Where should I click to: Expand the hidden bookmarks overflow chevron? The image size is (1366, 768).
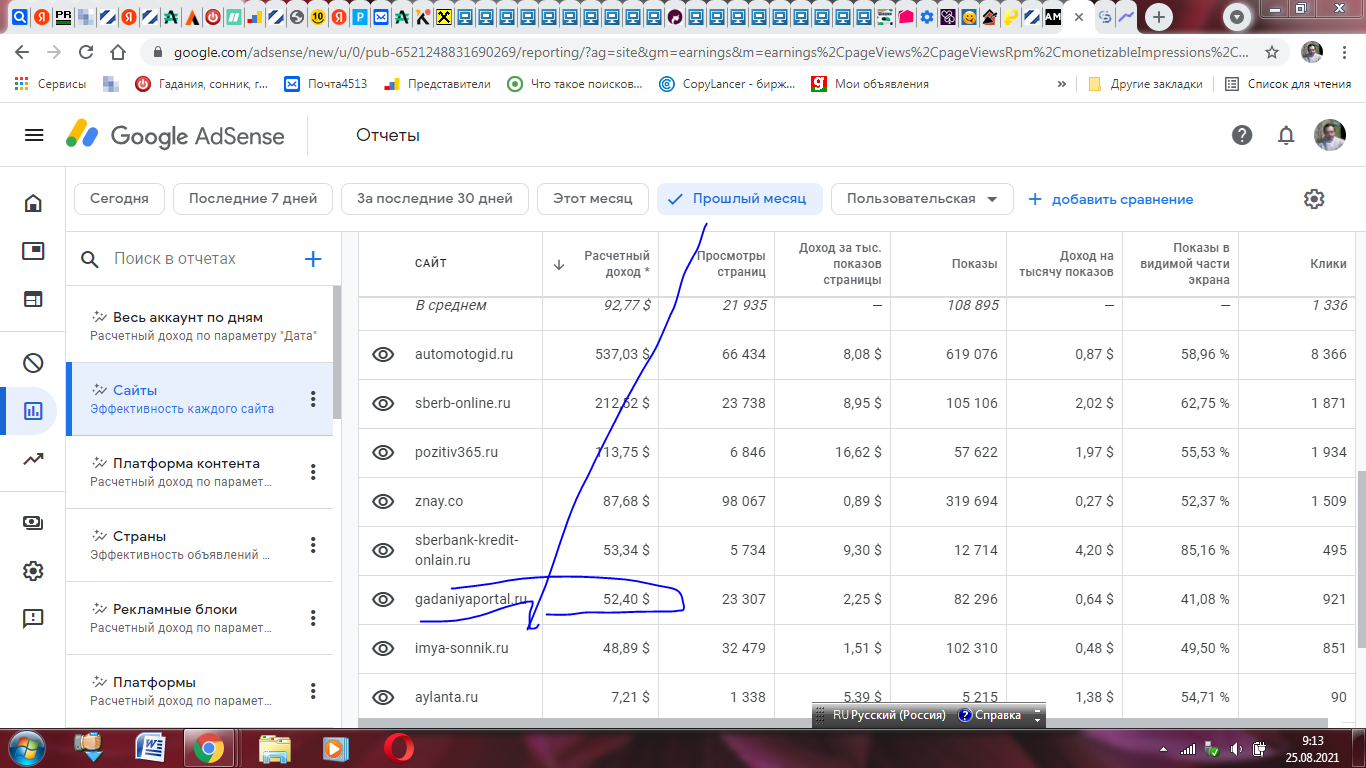tap(1061, 84)
